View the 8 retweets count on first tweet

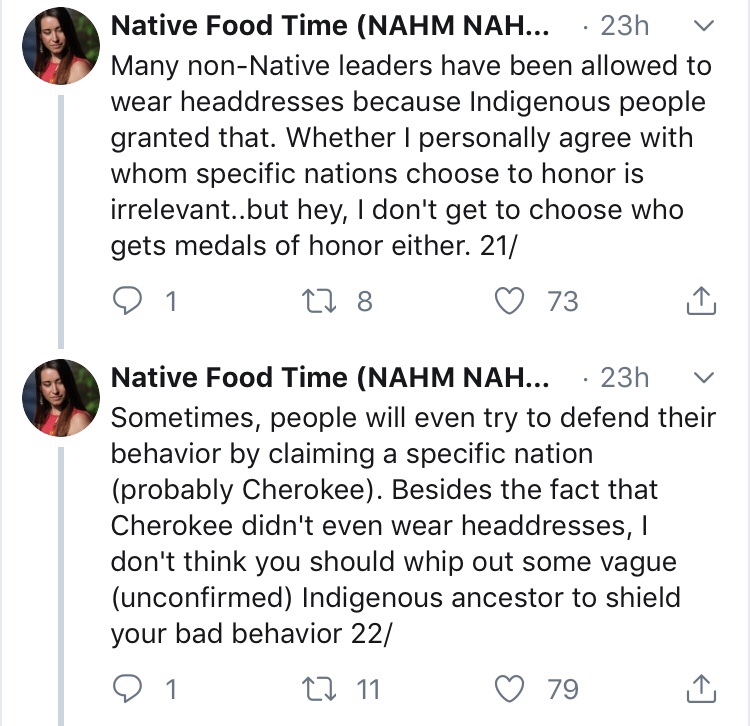point(364,301)
